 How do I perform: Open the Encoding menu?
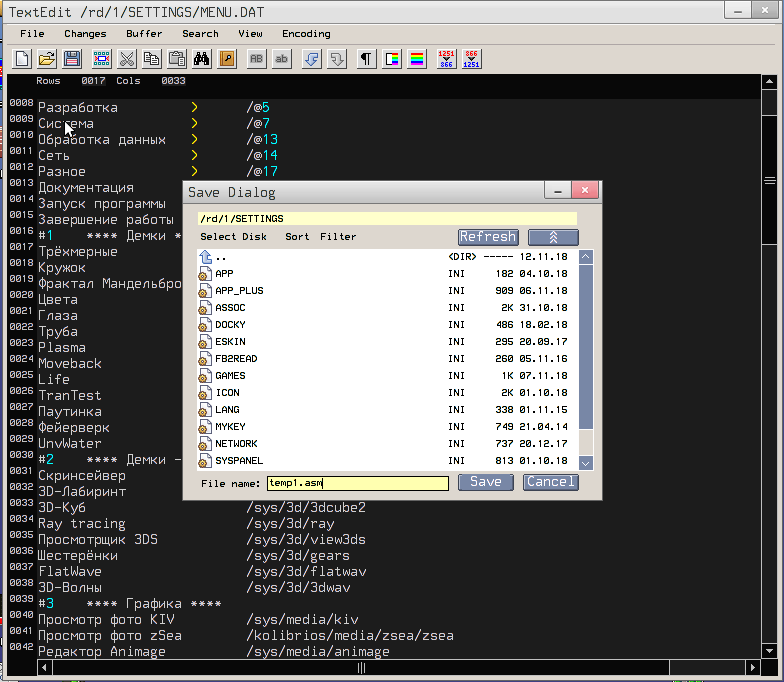(x=305, y=33)
